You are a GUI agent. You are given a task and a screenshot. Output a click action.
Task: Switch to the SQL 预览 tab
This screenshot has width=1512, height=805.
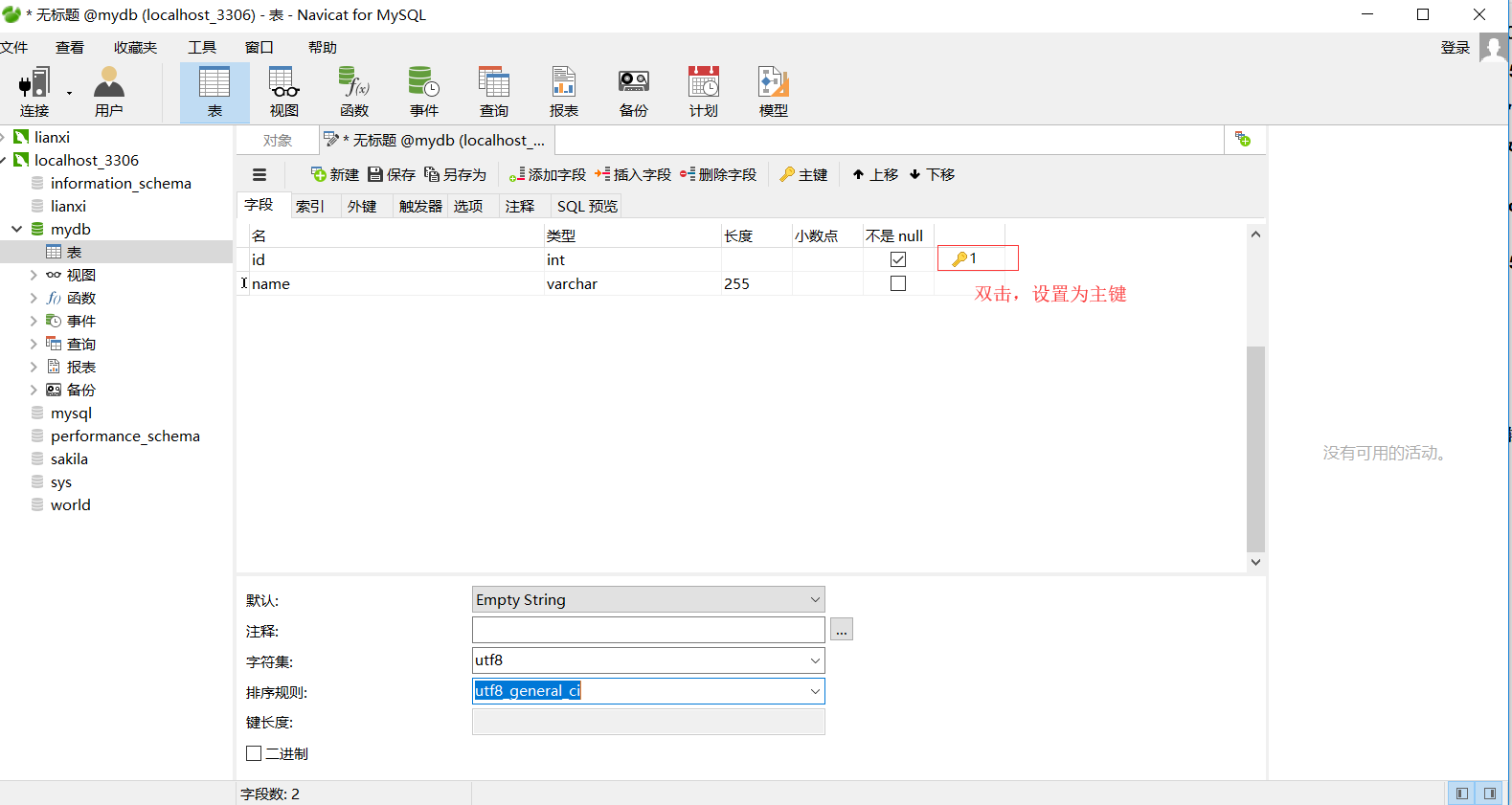[587, 206]
